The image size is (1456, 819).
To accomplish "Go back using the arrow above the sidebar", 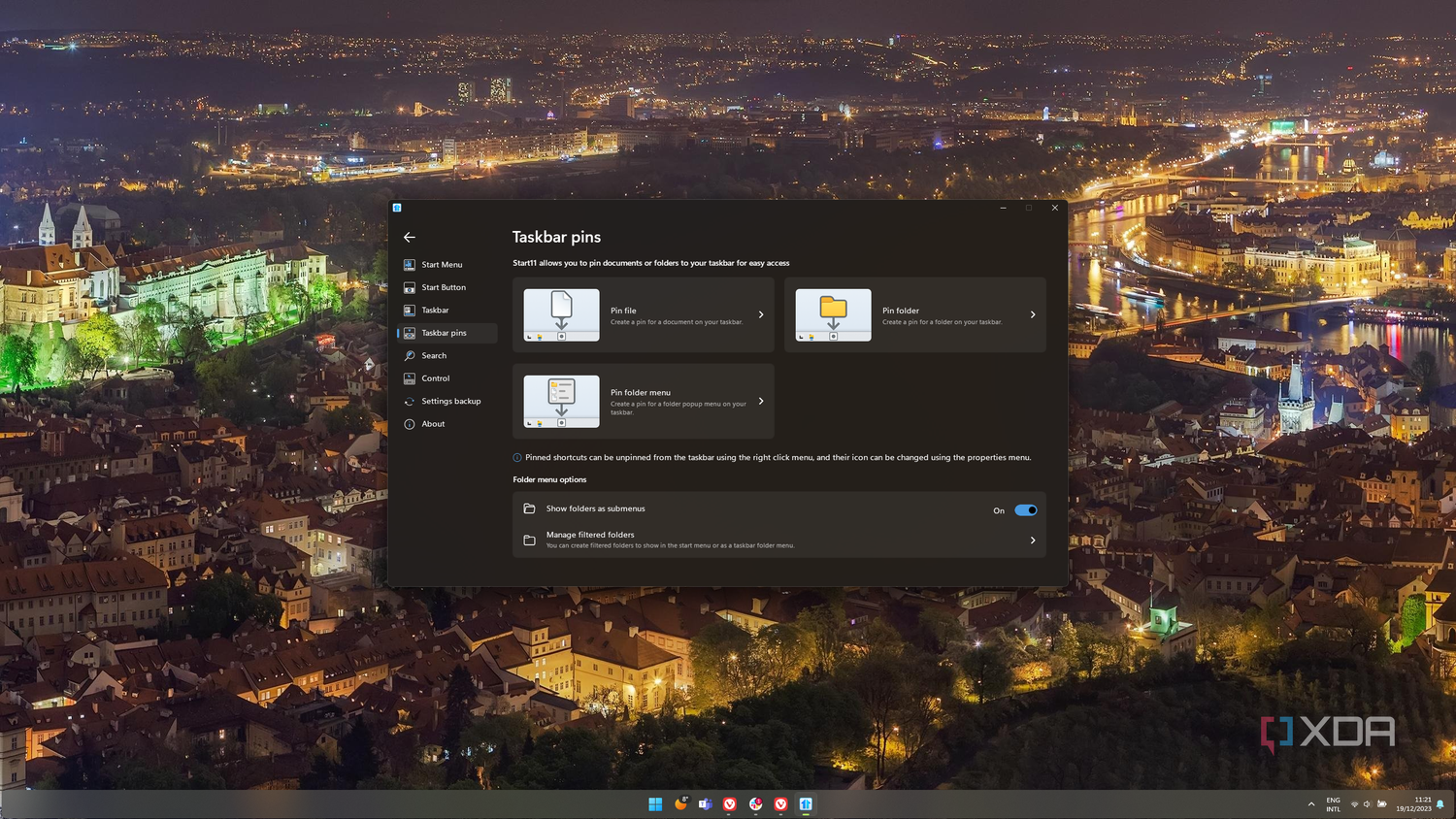I will point(410,237).
